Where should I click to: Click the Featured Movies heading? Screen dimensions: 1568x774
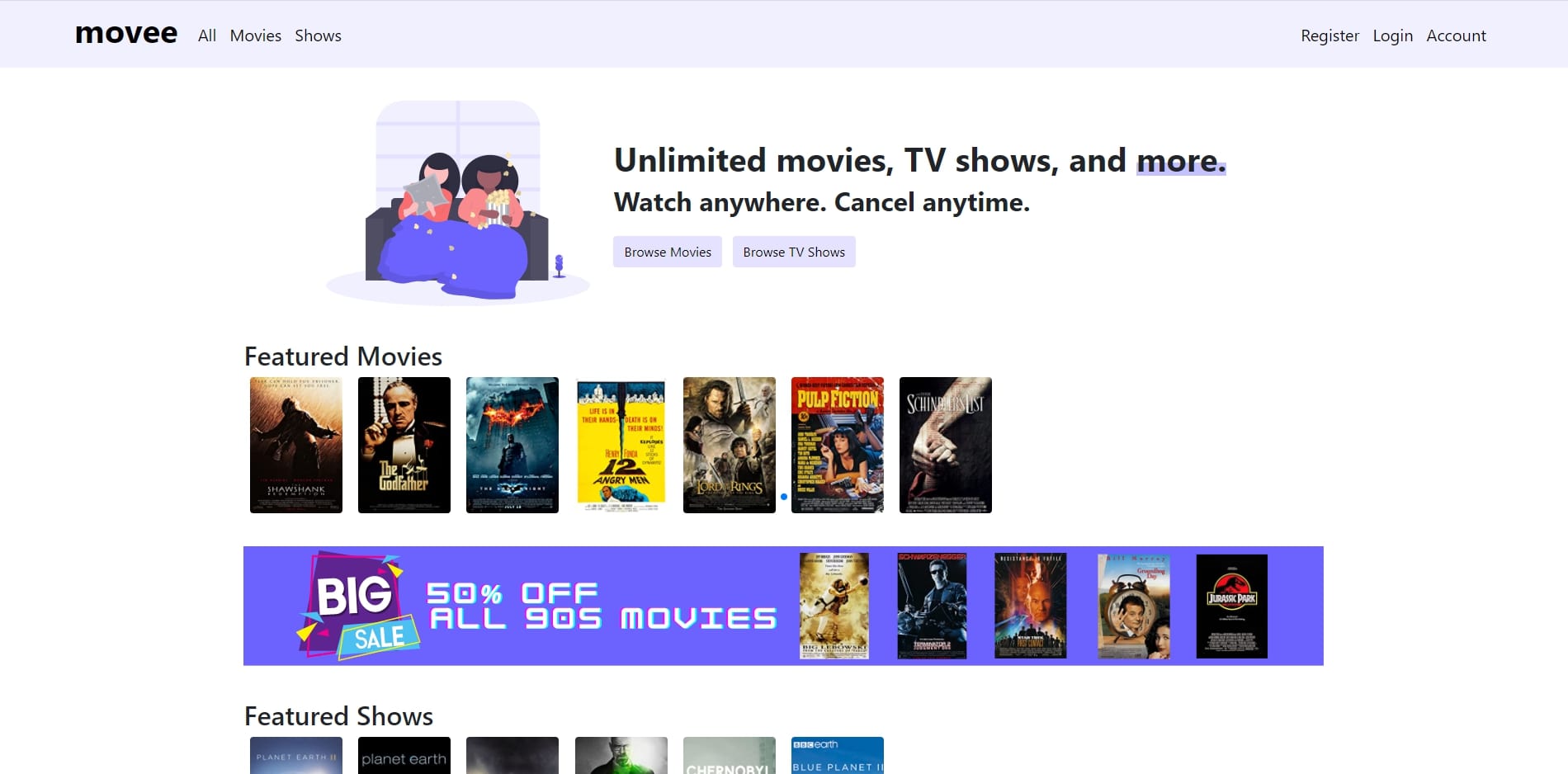click(x=343, y=356)
